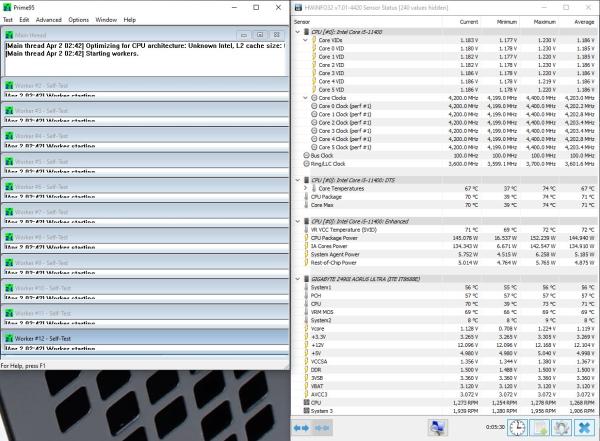Maximize the Main thread child window
The image size is (600, 441).
click(258, 34)
